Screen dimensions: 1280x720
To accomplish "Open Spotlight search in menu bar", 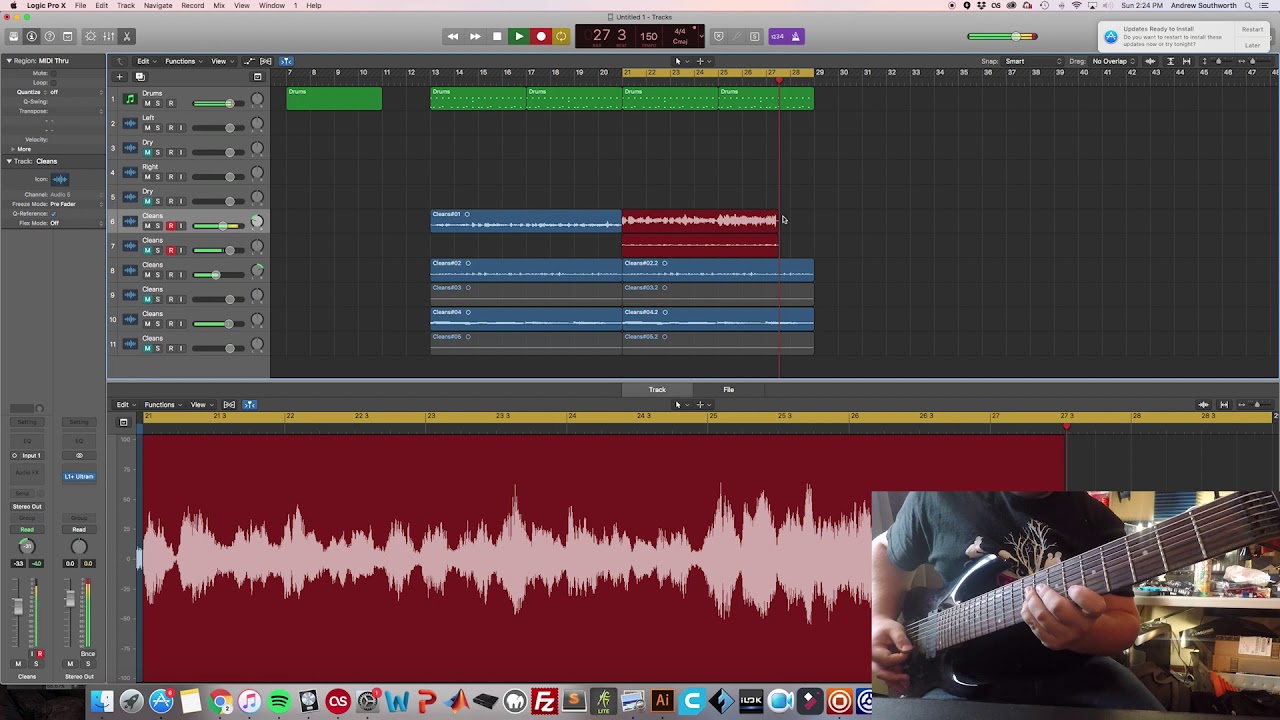I will pos(1249,5).
